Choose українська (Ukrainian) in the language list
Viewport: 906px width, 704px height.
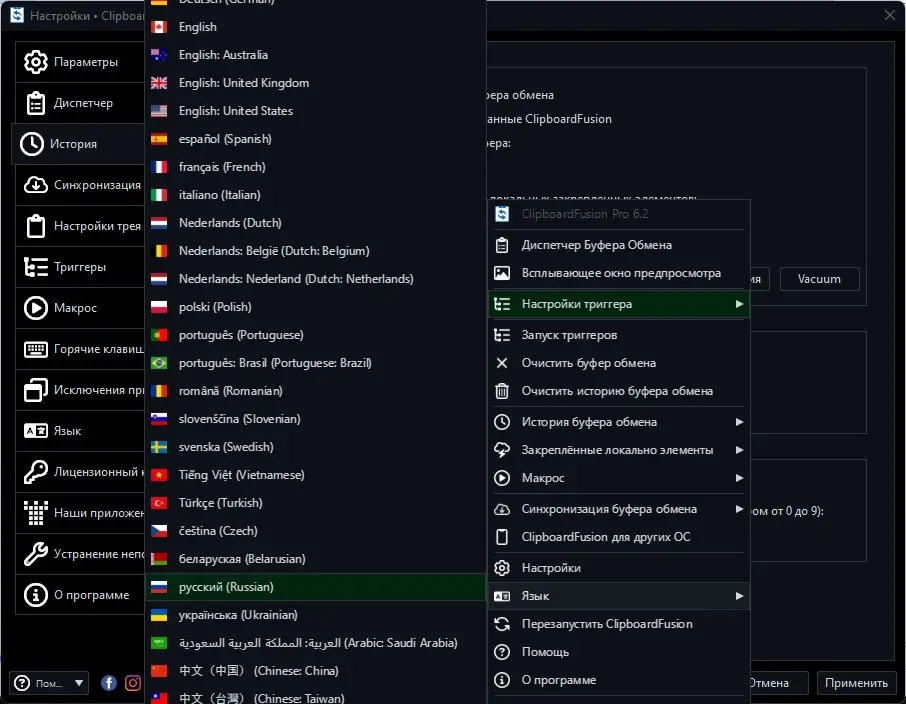(x=238, y=615)
